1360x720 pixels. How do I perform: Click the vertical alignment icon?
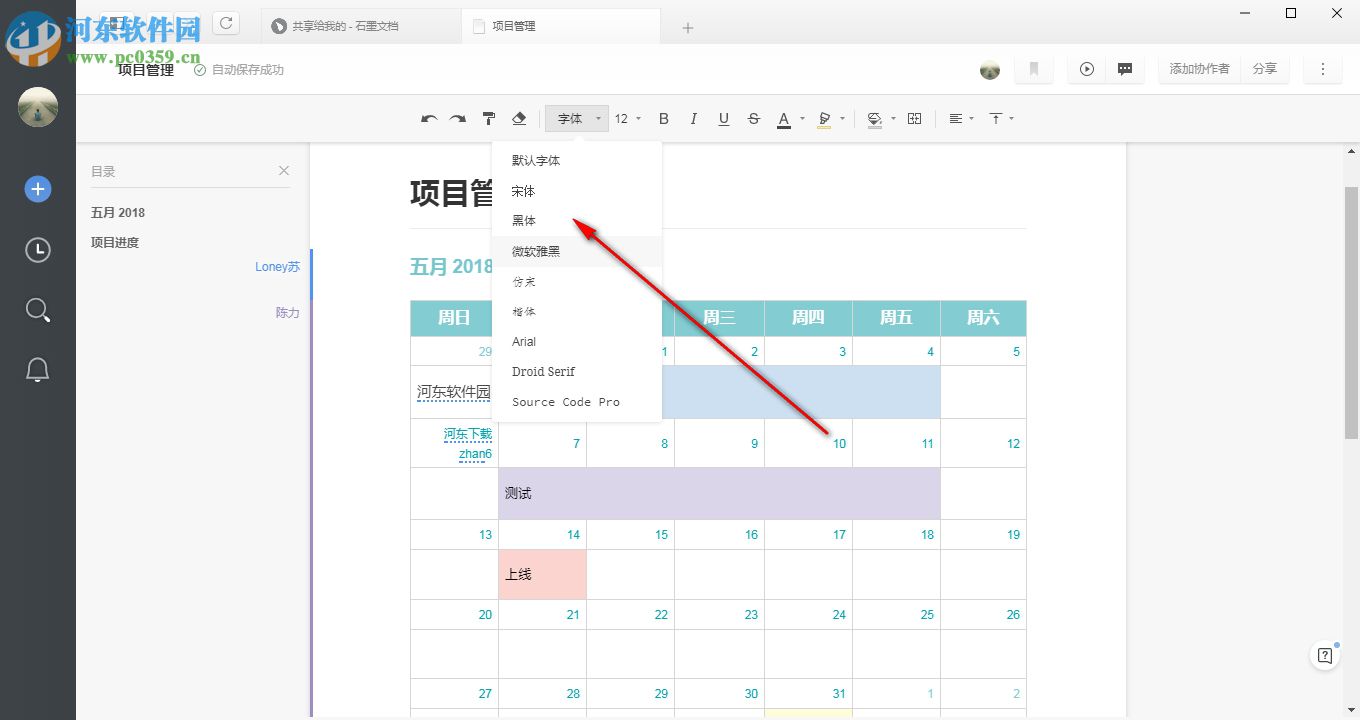[996, 119]
